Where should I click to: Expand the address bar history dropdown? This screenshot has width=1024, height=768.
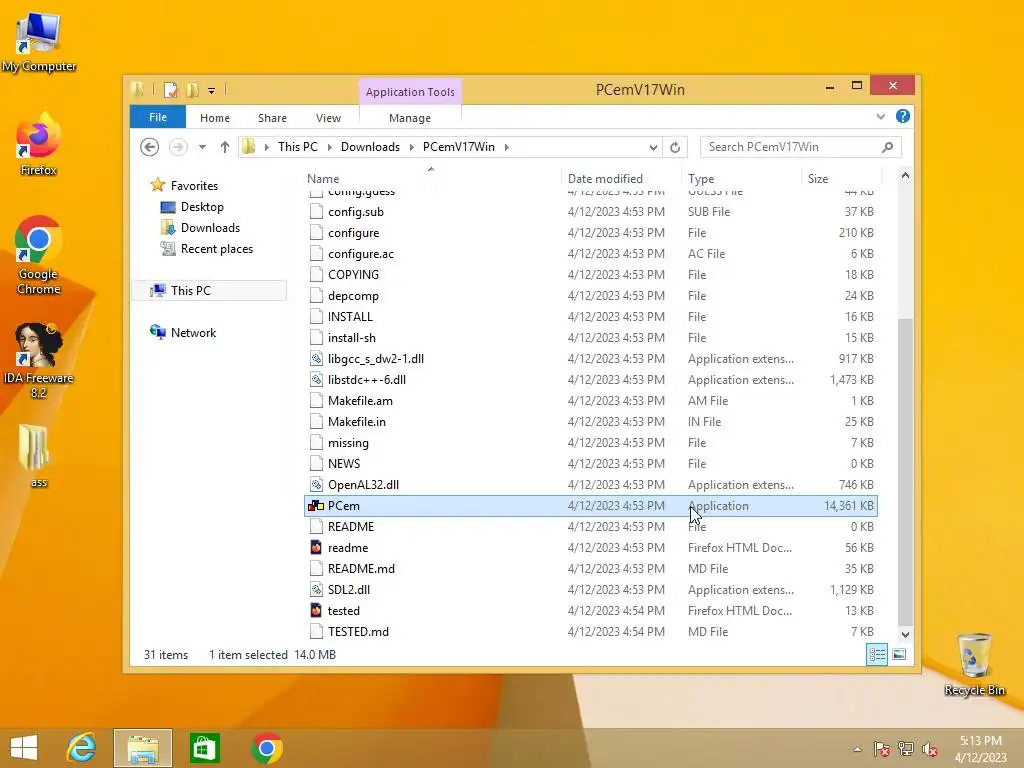point(652,148)
